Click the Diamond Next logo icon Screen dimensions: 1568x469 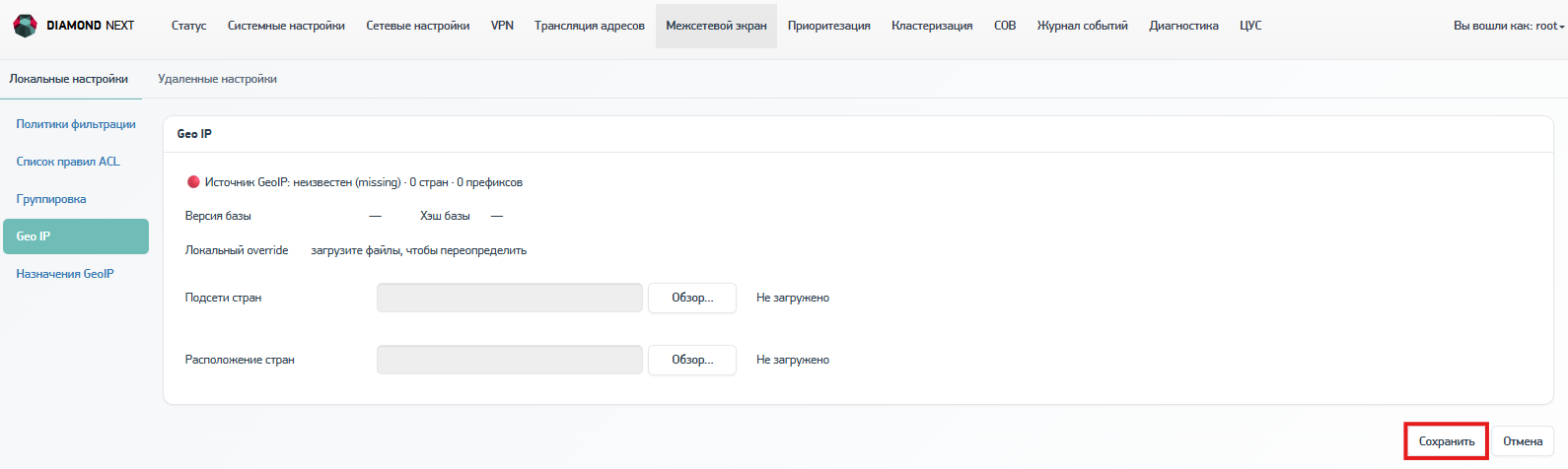point(25,26)
